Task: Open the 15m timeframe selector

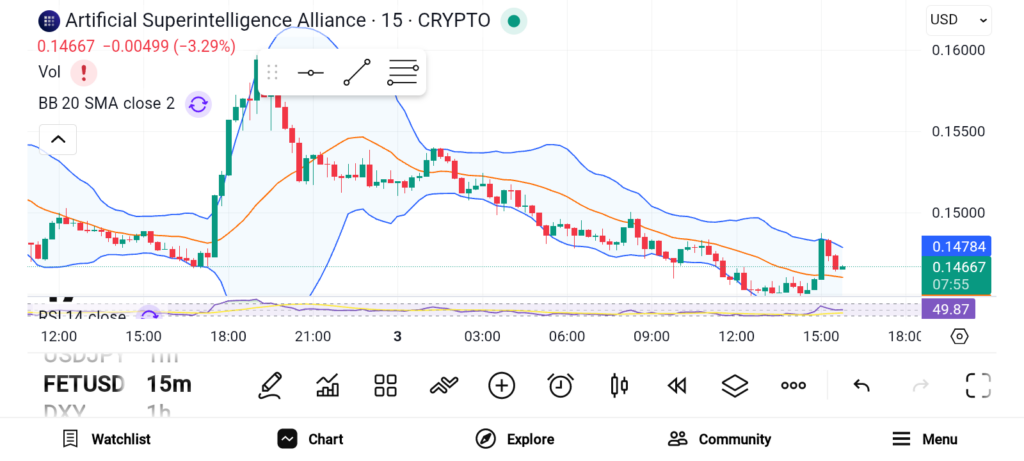Action: [x=168, y=384]
